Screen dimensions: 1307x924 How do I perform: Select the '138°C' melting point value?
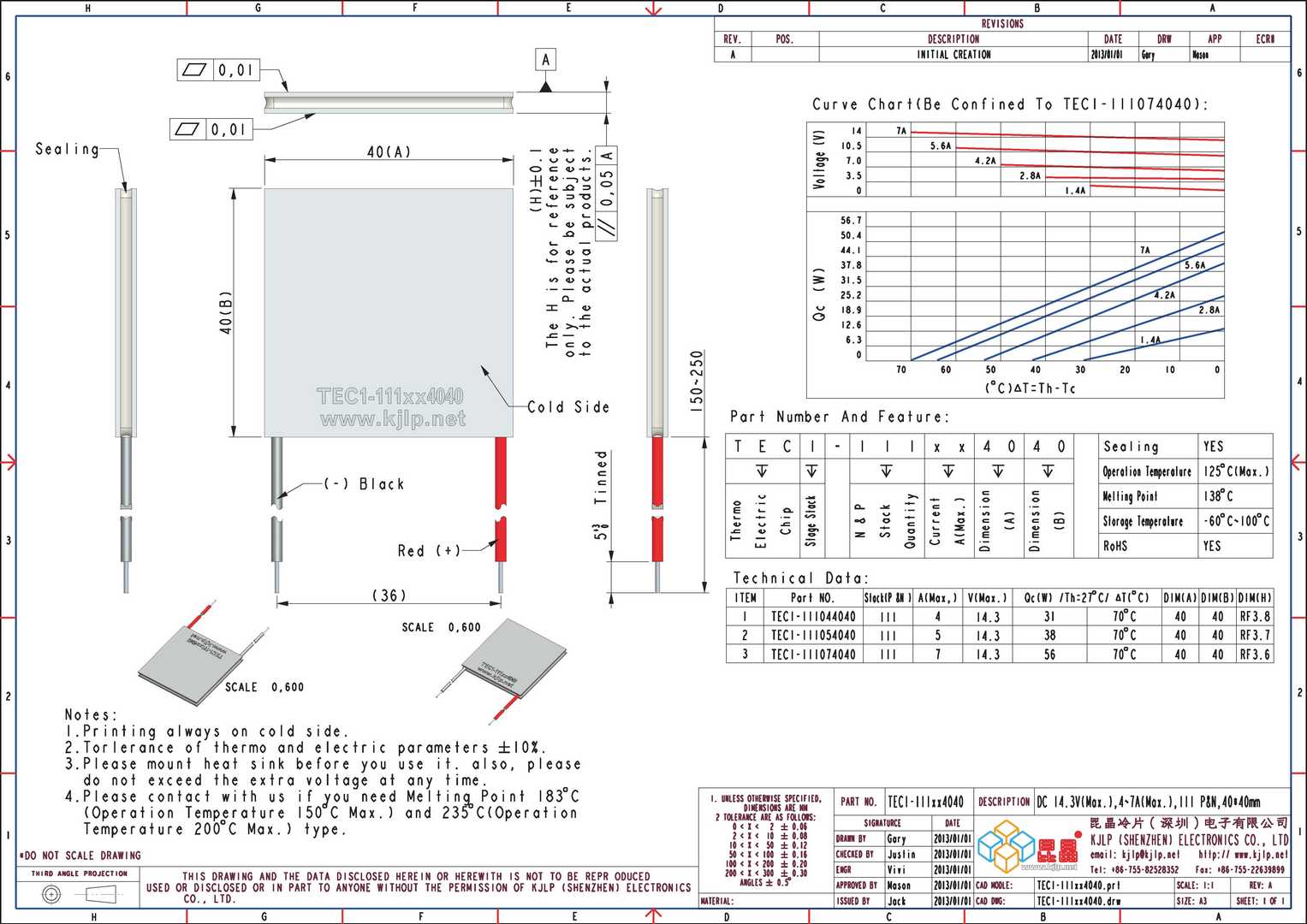click(x=1218, y=496)
